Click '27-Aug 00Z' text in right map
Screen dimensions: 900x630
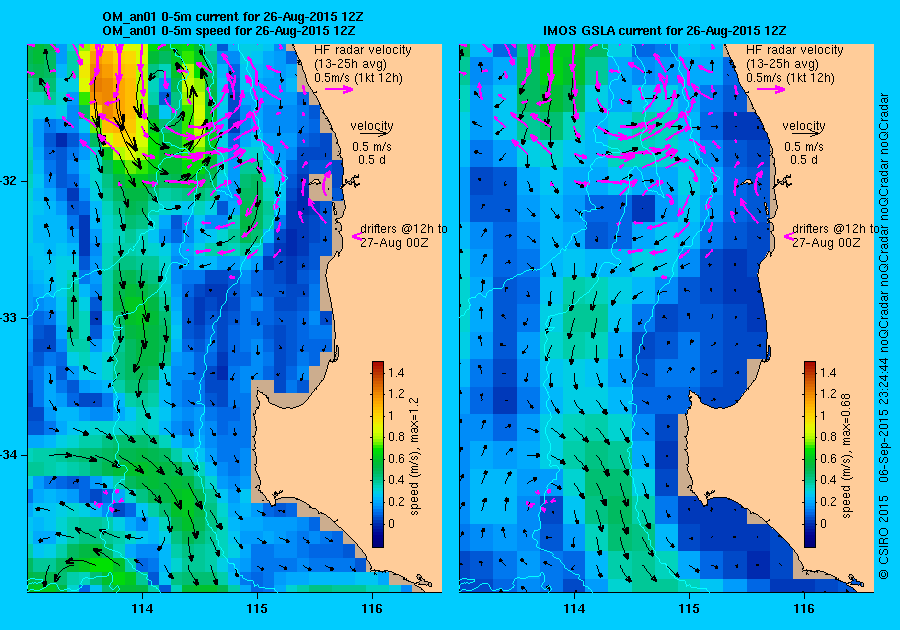pyautogui.click(x=827, y=243)
